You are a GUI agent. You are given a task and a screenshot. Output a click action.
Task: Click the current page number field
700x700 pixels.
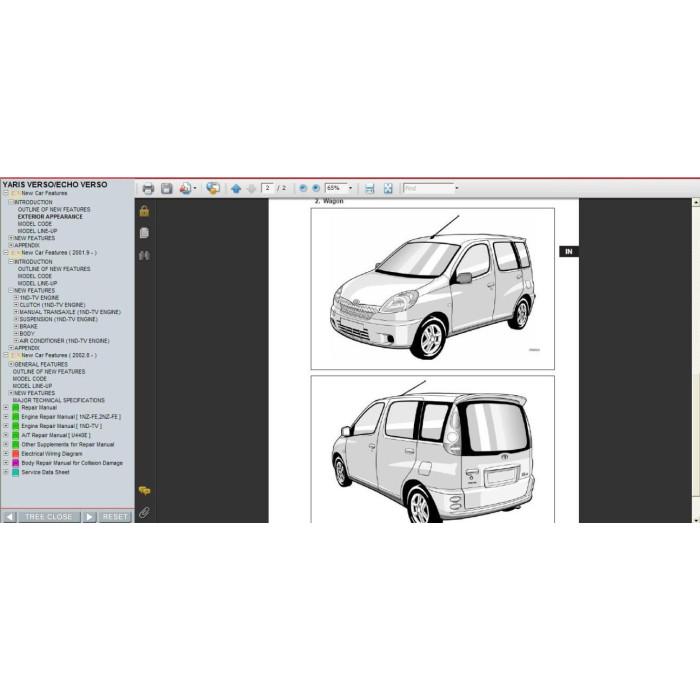pyautogui.click(x=267, y=188)
